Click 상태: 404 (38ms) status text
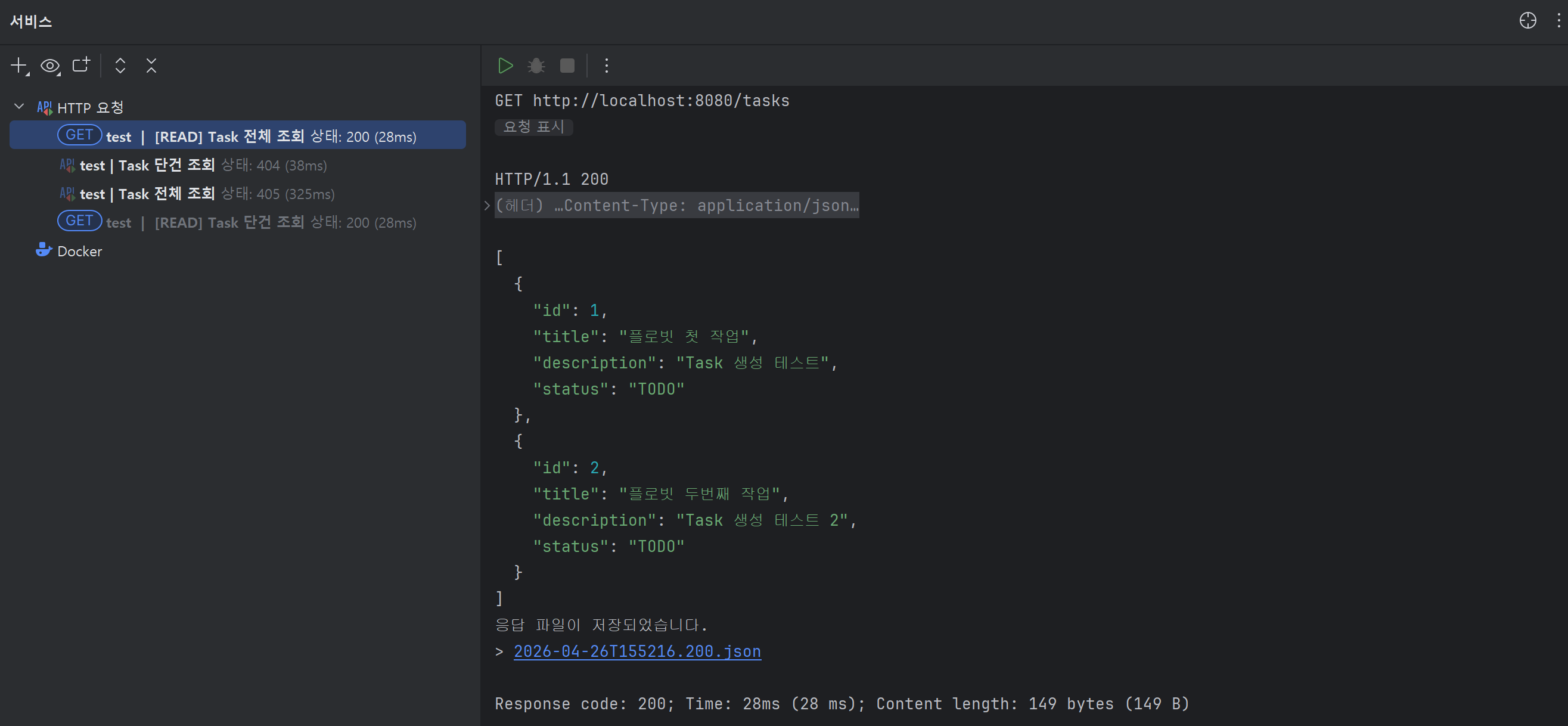 tap(274, 166)
